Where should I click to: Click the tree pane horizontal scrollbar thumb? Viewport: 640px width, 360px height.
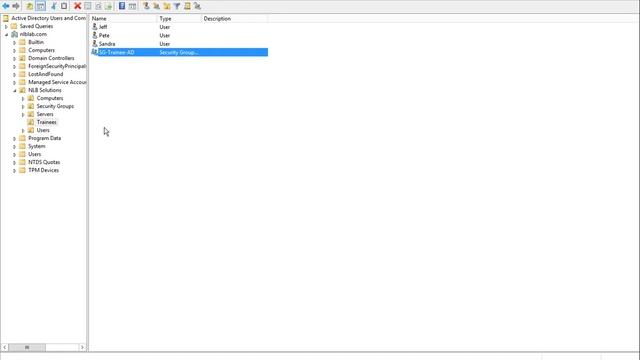coord(27,347)
